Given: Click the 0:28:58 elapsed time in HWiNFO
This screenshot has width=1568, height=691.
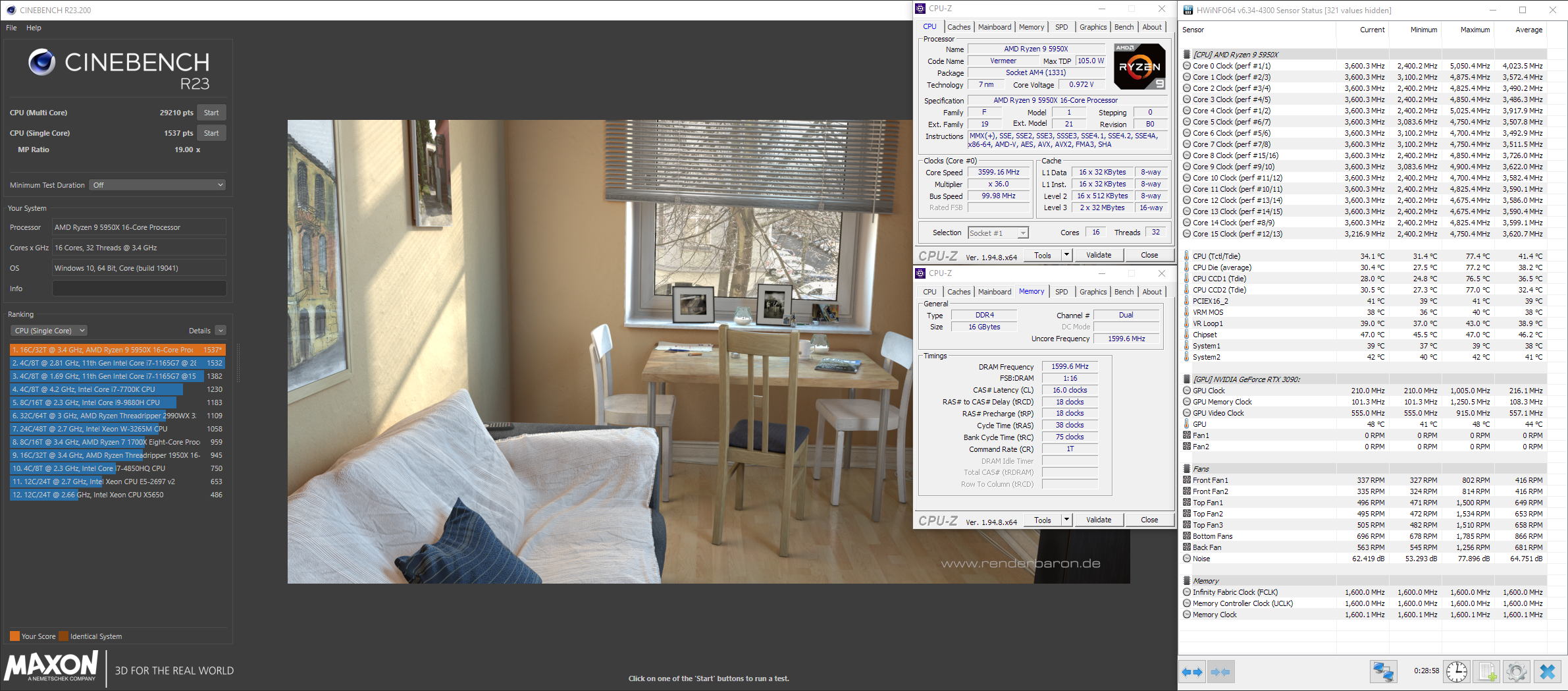Looking at the screenshot, I should tap(1426, 671).
